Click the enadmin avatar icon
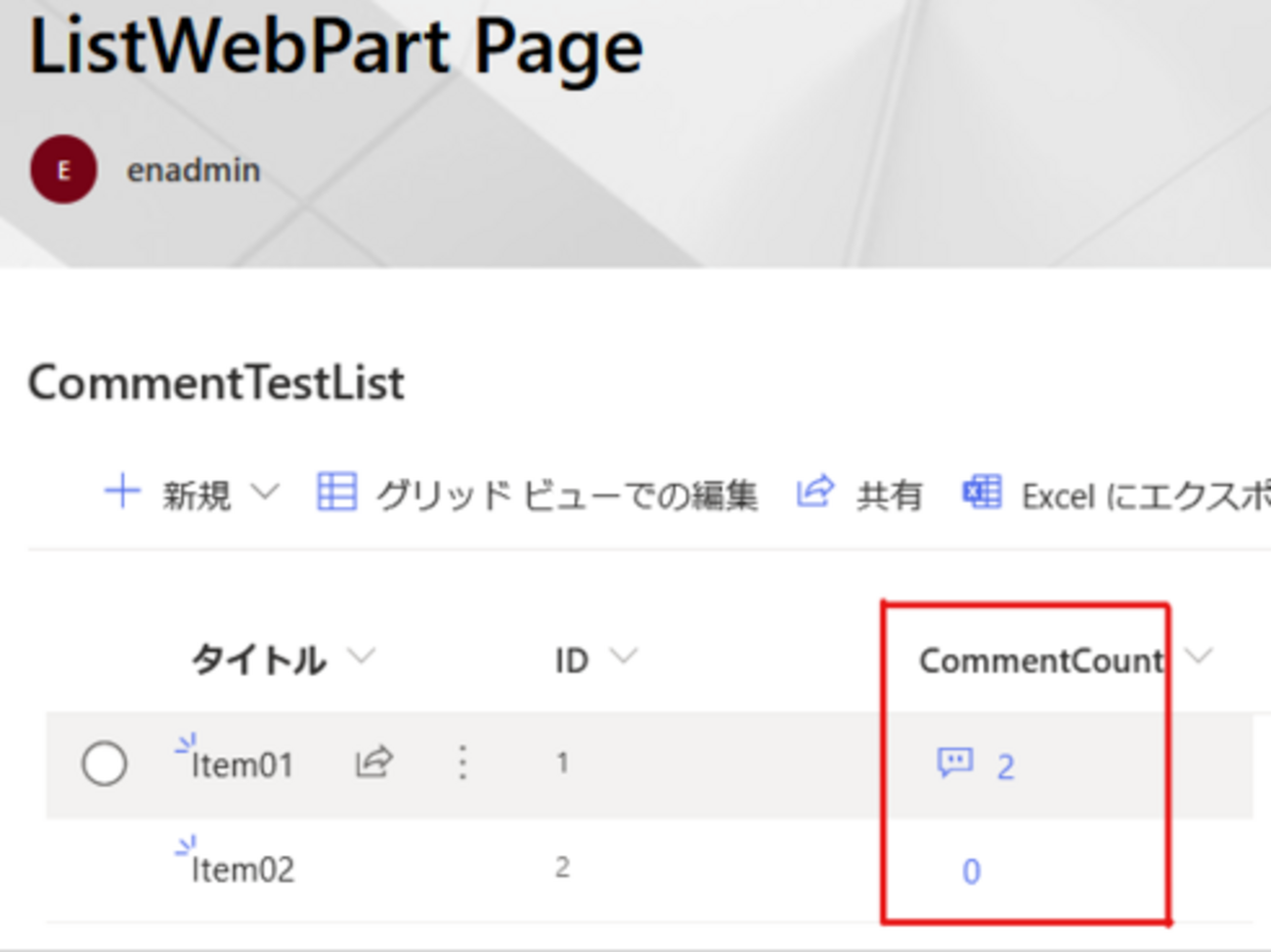This screenshot has height=952, width=1271. (x=64, y=168)
